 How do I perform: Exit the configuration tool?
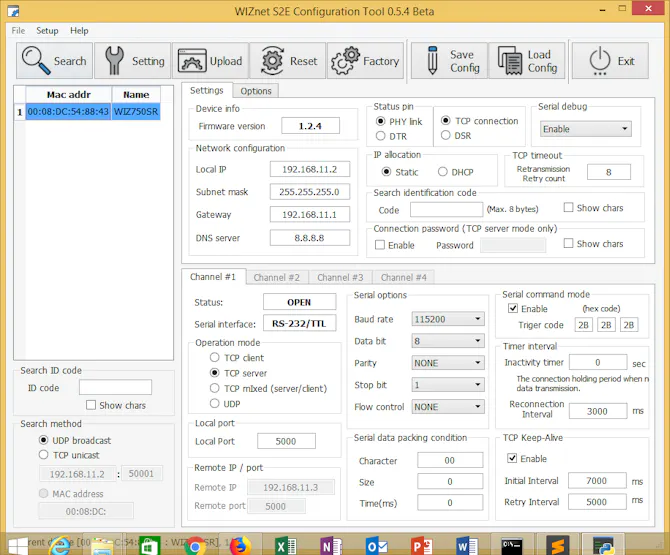click(x=611, y=61)
